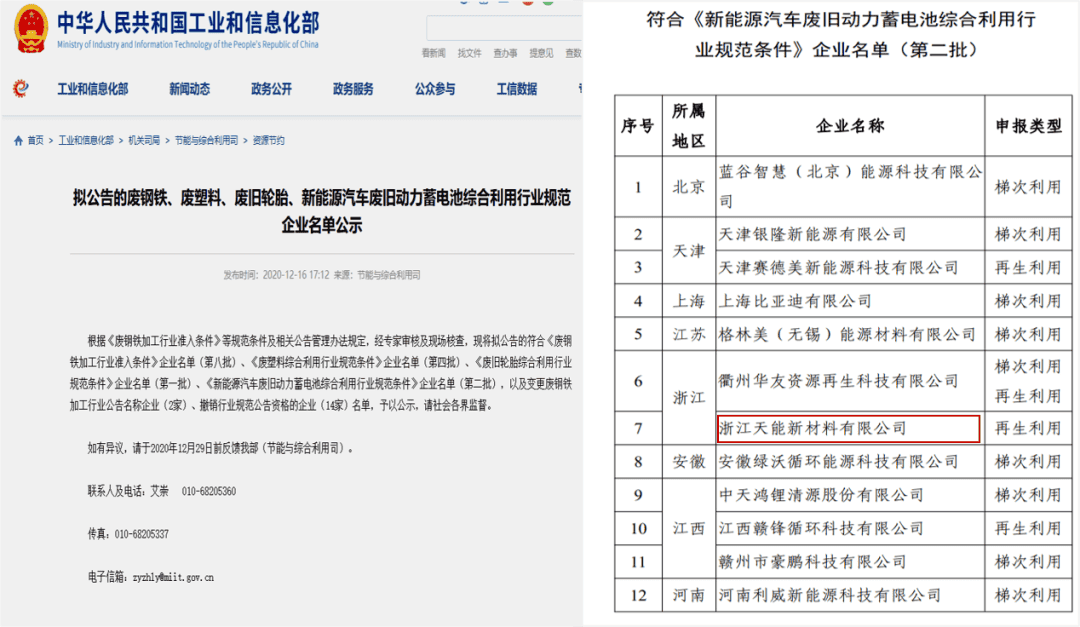Screen dimensions: 1080x627
Task: Click the national emblem icon on the header
Action: [x=32, y=30]
